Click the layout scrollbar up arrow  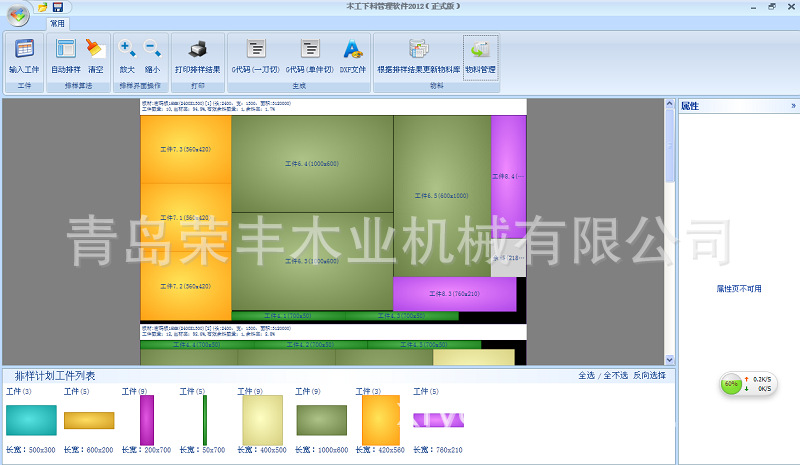click(x=669, y=104)
